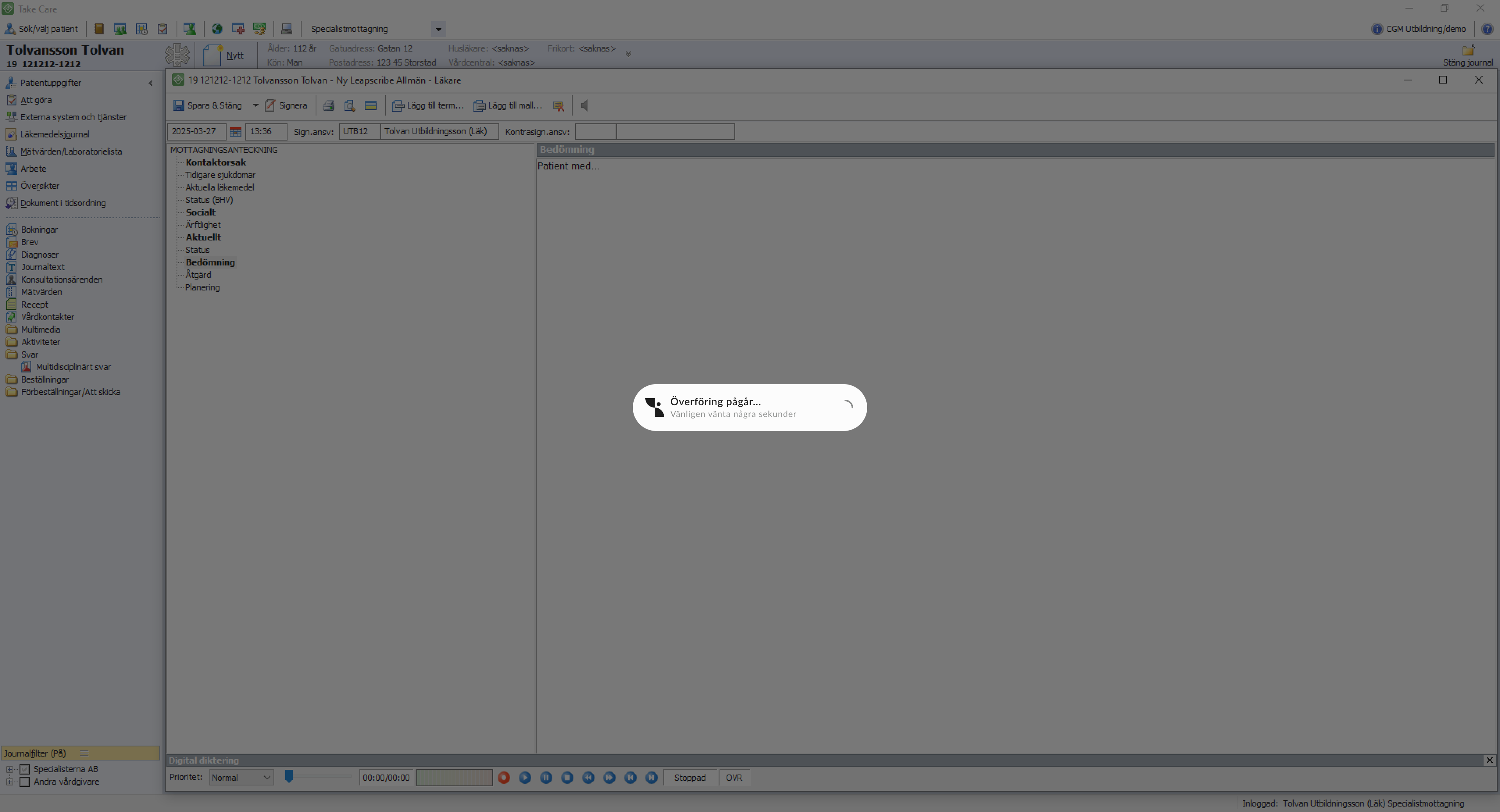The image size is (1500, 812).
Task: Click the globe icon in top toolbar
Action: click(x=217, y=28)
